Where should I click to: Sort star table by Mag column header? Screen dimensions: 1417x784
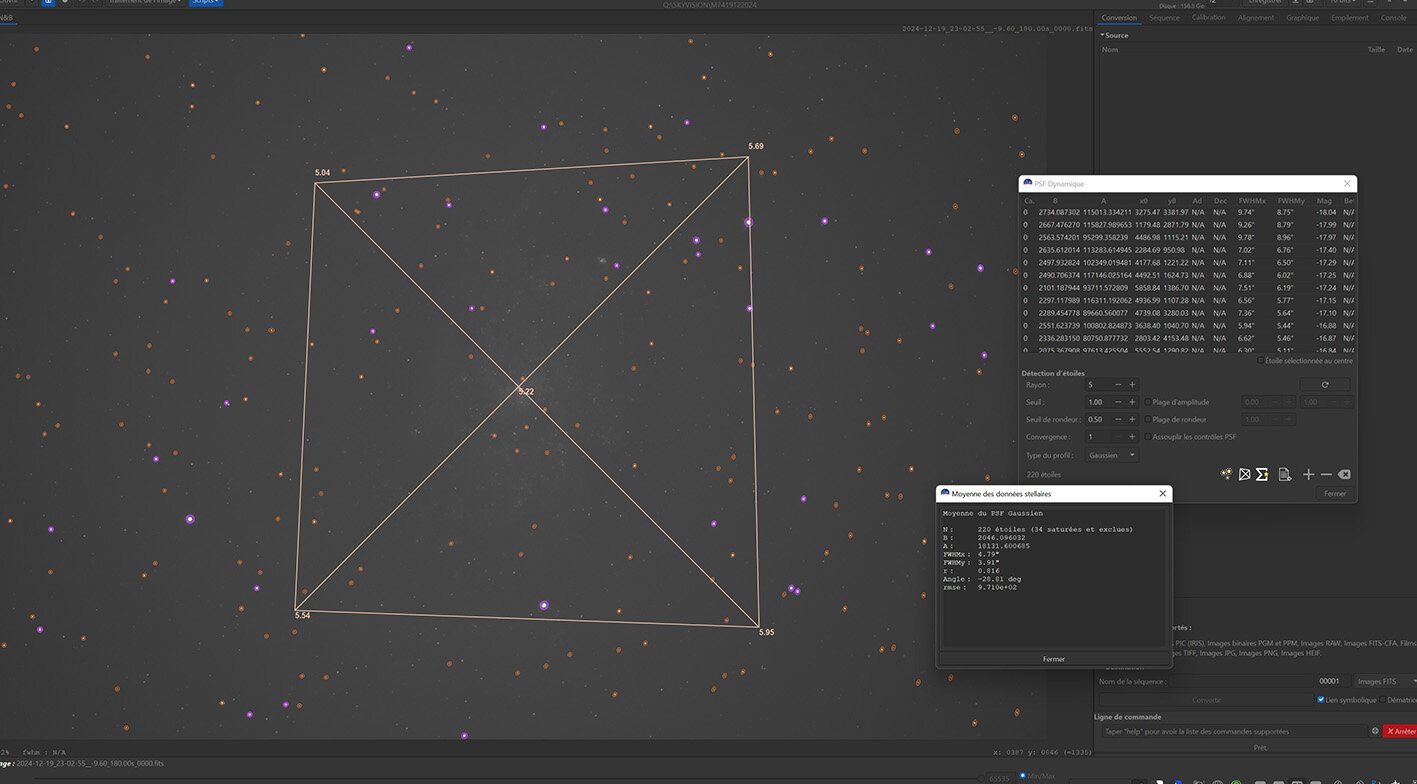(1324, 200)
